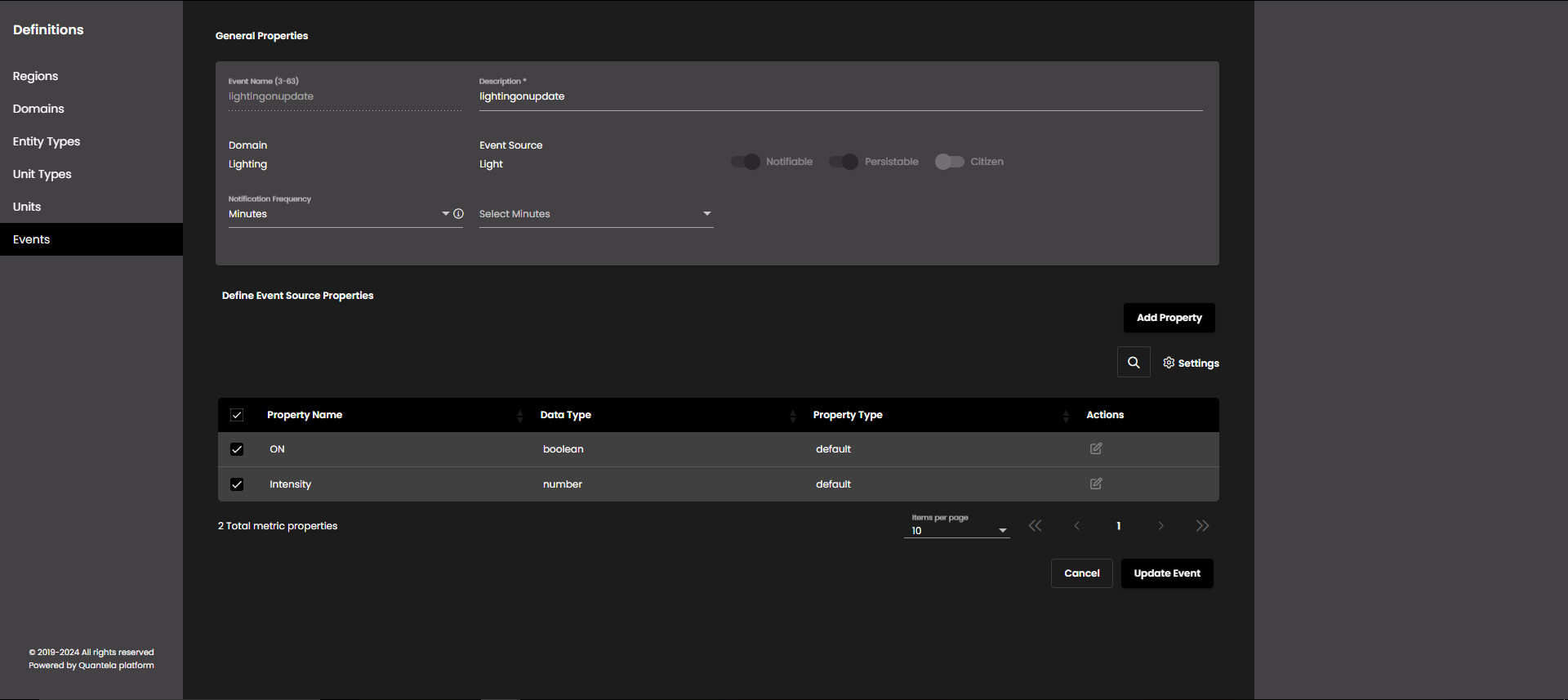Image resolution: width=1568 pixels, height=700 pixels.
Task: Open the Select Minutes dropdown
Action: tap(596, 214)
